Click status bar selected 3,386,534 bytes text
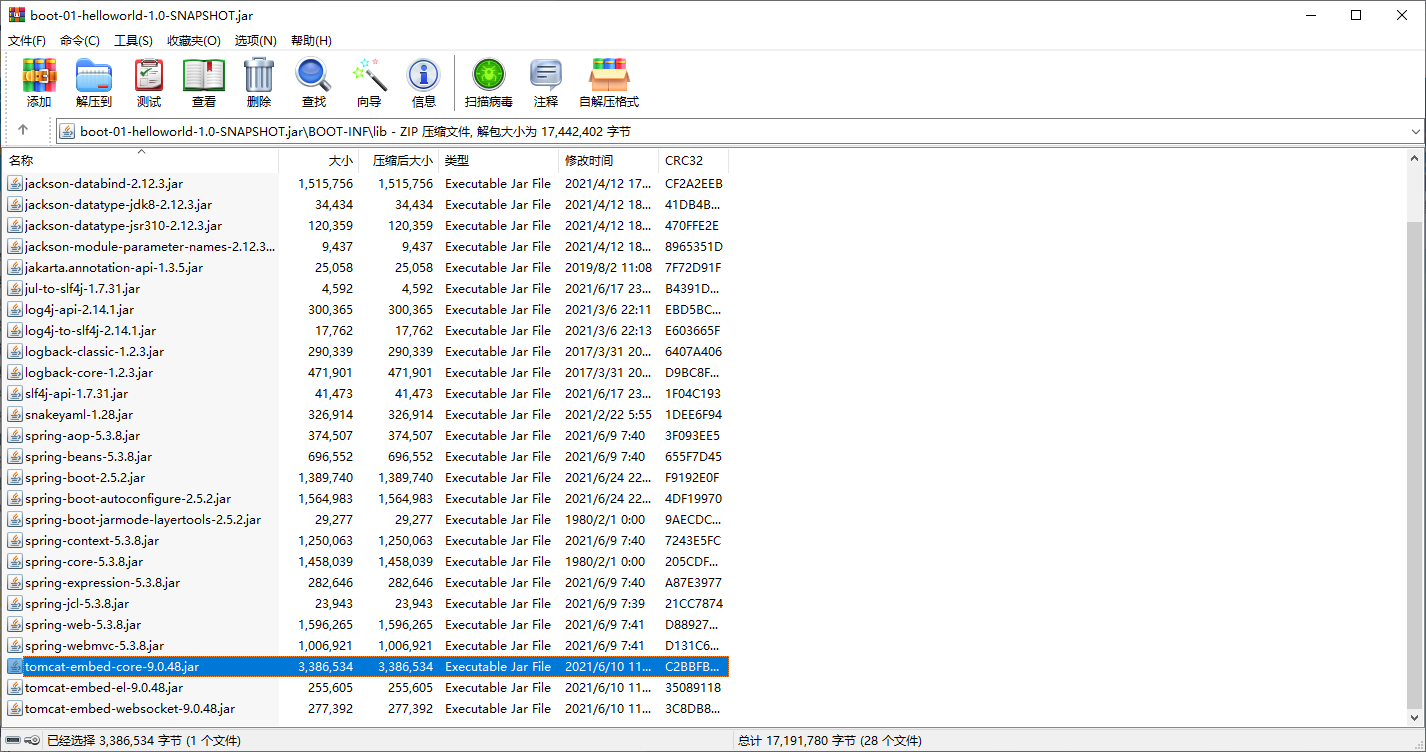 click(x=143, y=741)
